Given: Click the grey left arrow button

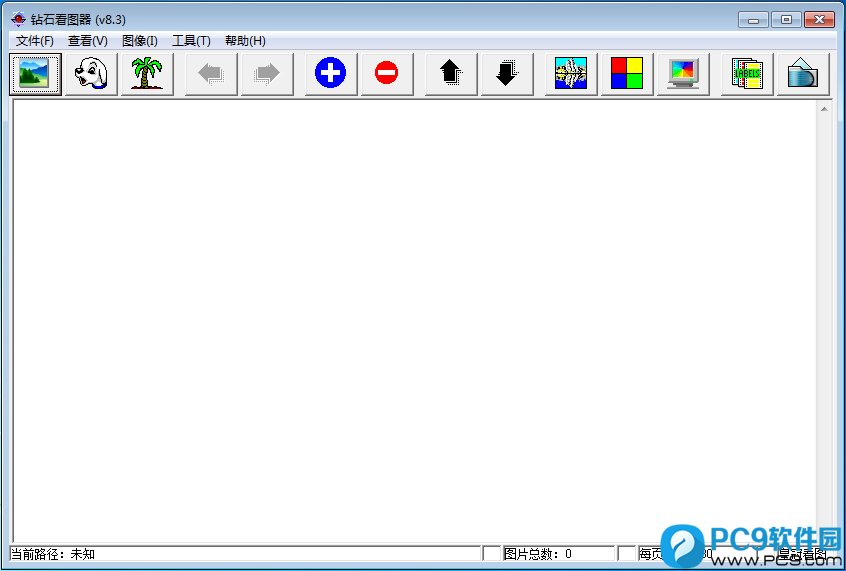Looking at the screenshot, I should pyautogui.click(x=211, y=74).
